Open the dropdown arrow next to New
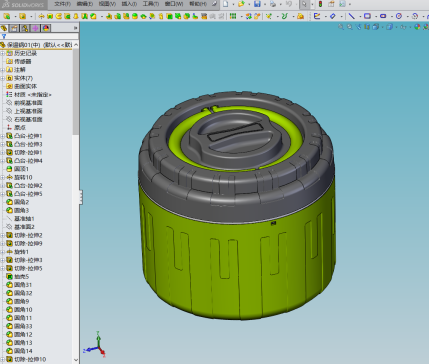The image size is (429, 364). (233, 4)
